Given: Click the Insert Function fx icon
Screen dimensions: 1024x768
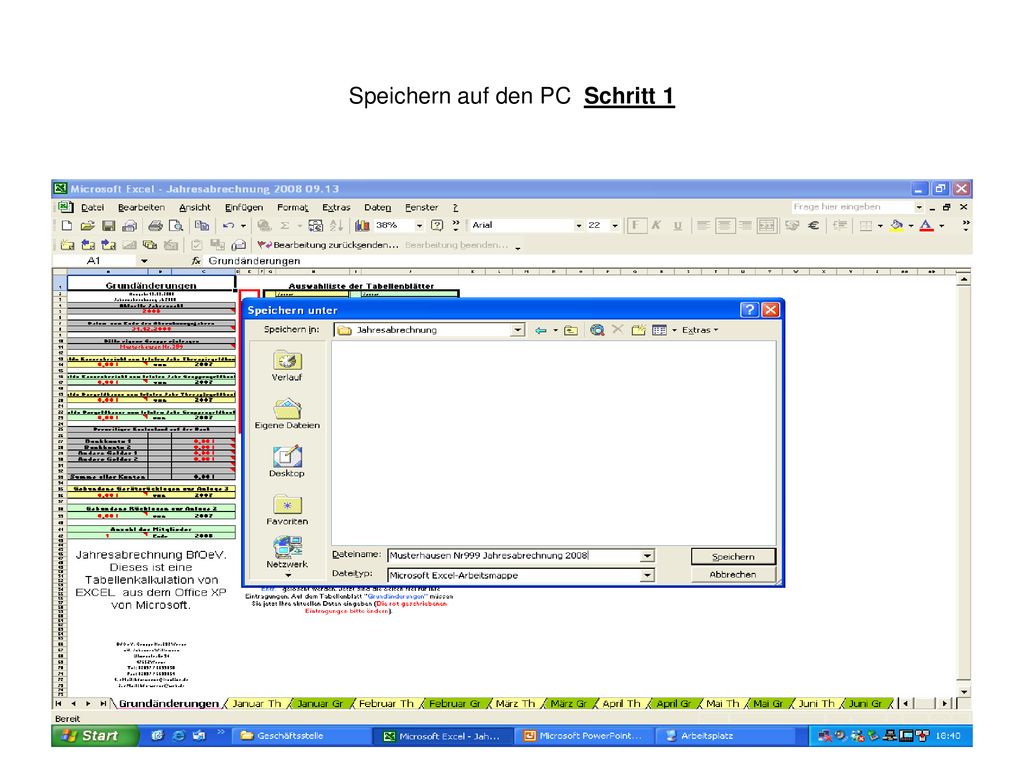Looking at the screenshot, I should 196,261.
